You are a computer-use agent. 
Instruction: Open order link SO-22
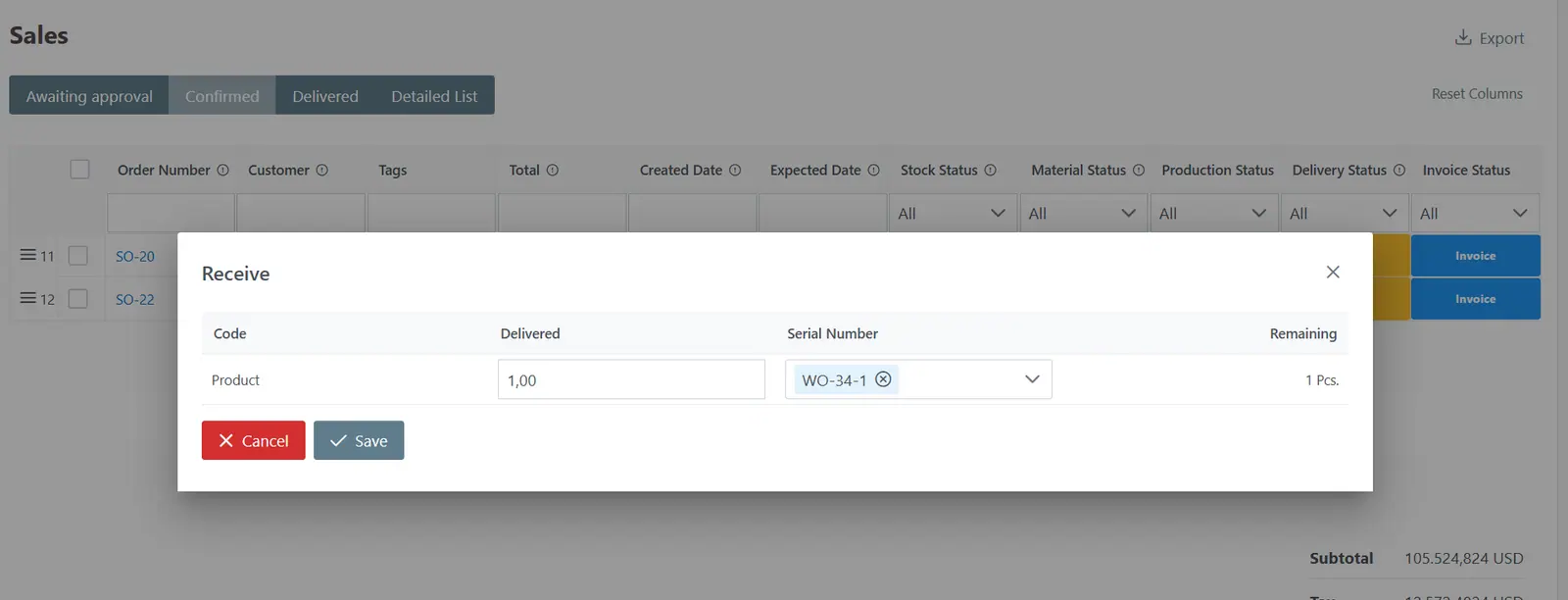point(135,299)
